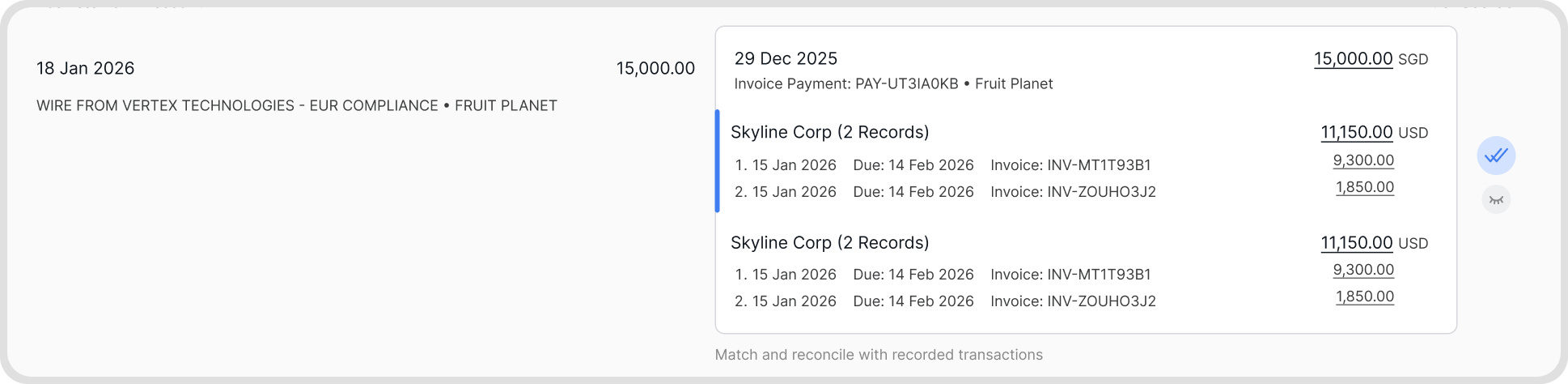Click the Invoice Payment PAY-UT3IA0KB line
This screenshot has height=384, width=1568.
[x=893, y=83]
